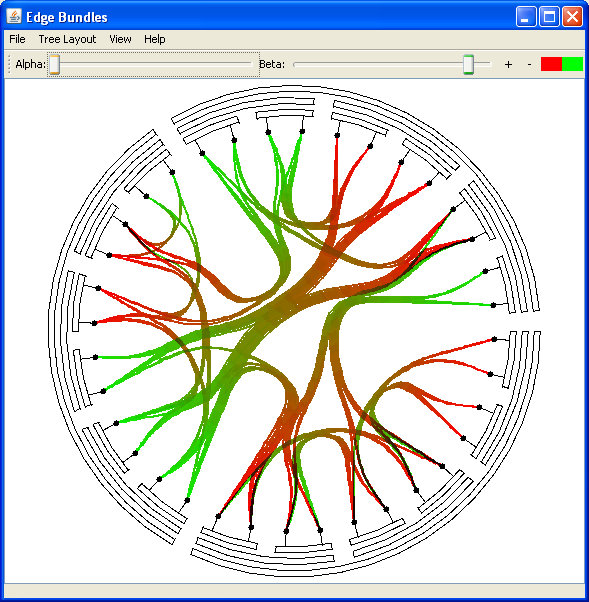Click the Beta slider thumb

click(x=468, y=64)
